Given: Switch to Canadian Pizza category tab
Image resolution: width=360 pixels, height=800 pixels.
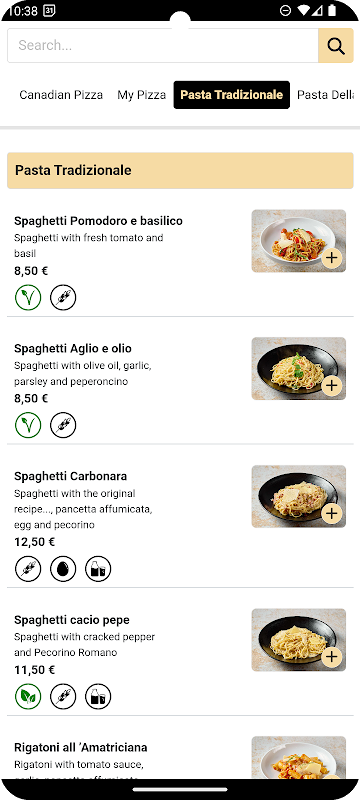Looking at the screenshot, I should 61,95.
